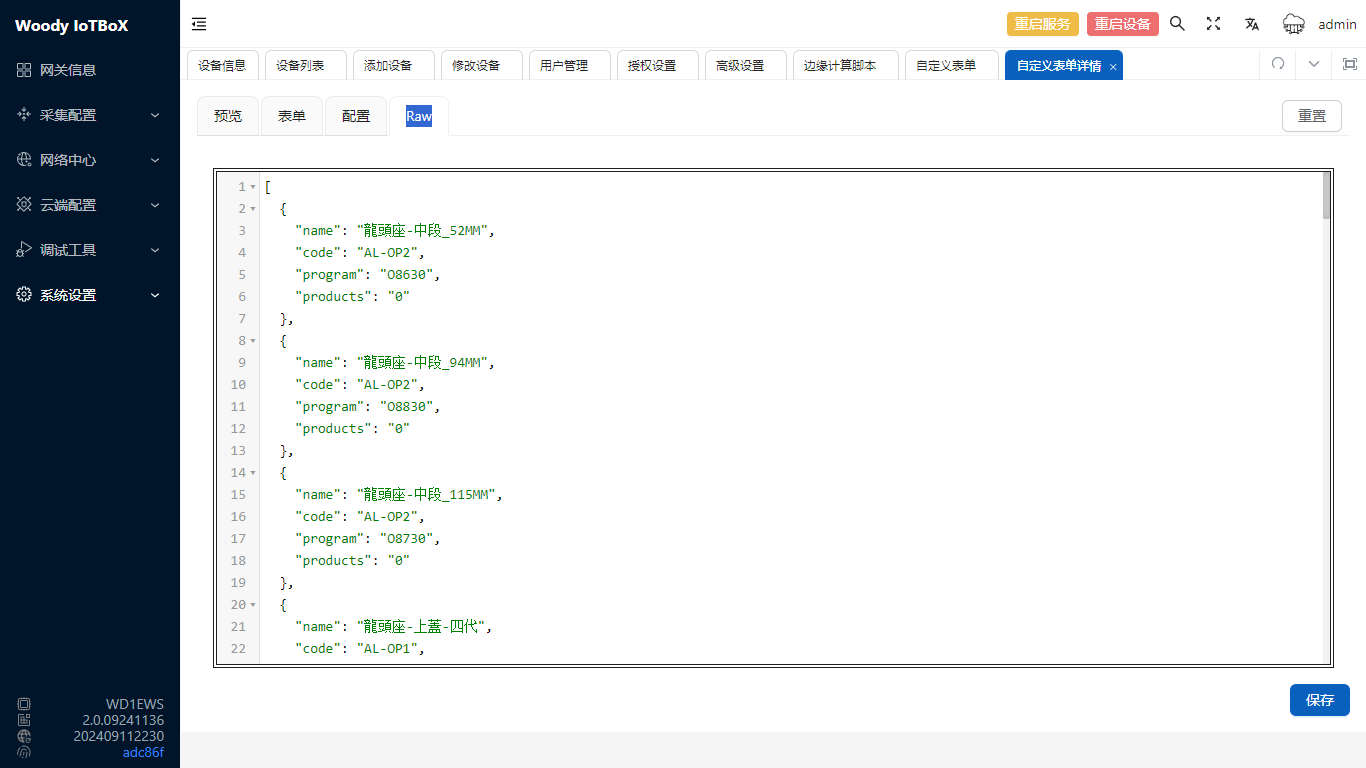
Task: Refresh the current tab page icon
Action: click(x=1277, y=64)
